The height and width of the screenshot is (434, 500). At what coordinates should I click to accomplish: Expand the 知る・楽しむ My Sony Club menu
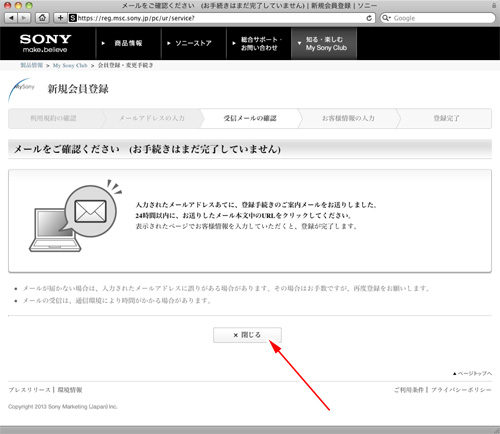[324, 44]
